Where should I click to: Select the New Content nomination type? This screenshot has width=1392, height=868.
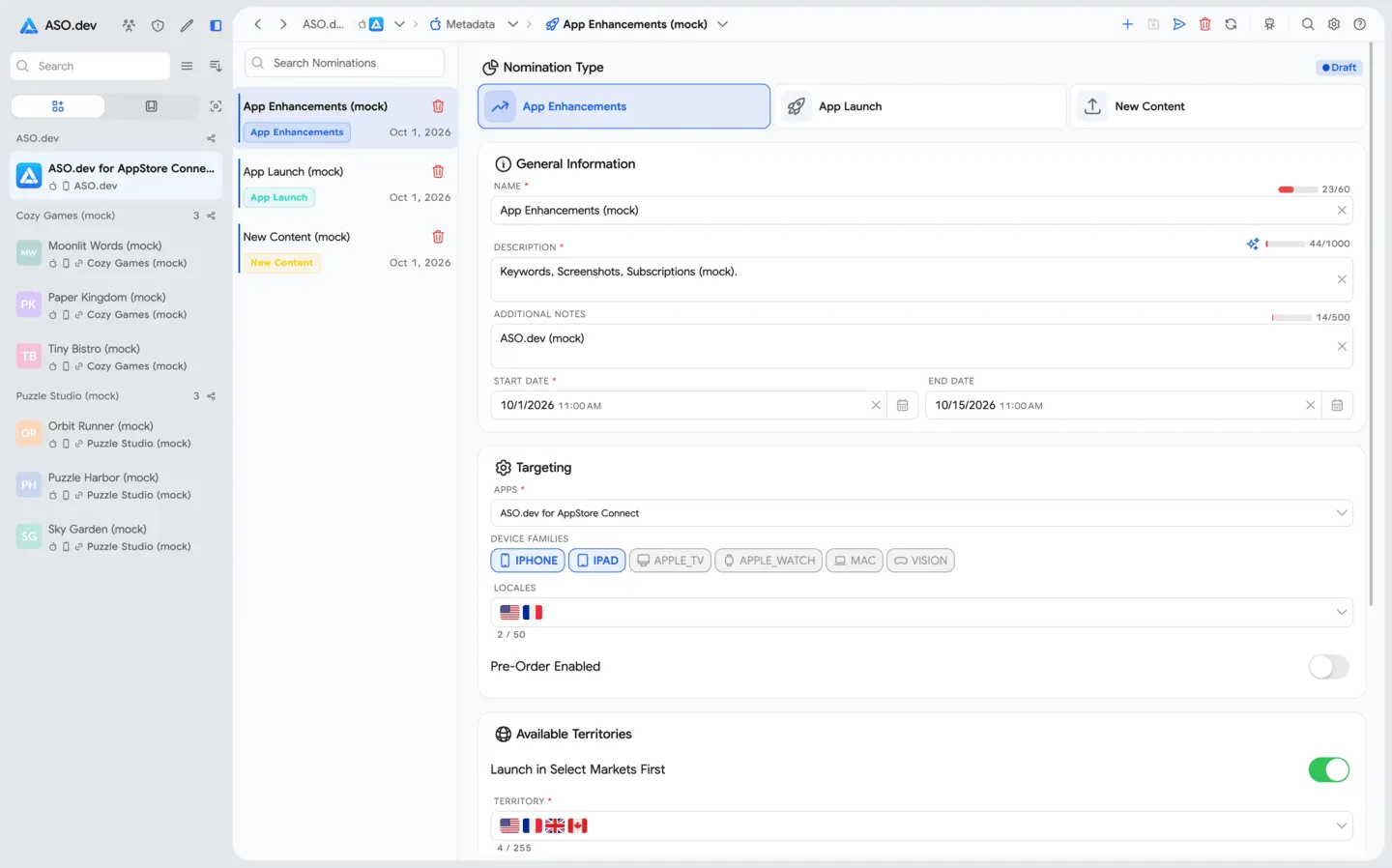pos(1217,106)
